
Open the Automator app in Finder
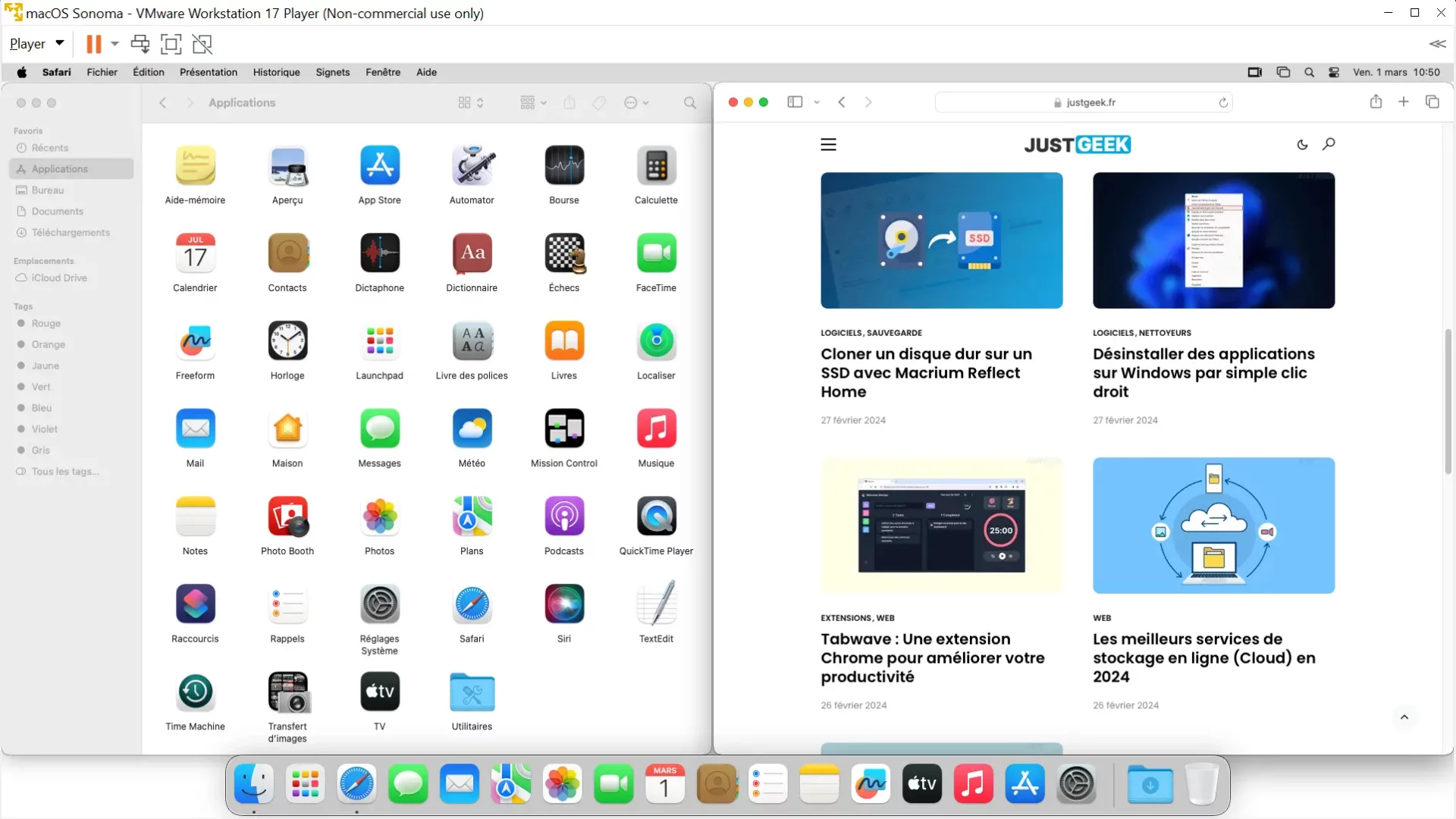pos(472,165)
